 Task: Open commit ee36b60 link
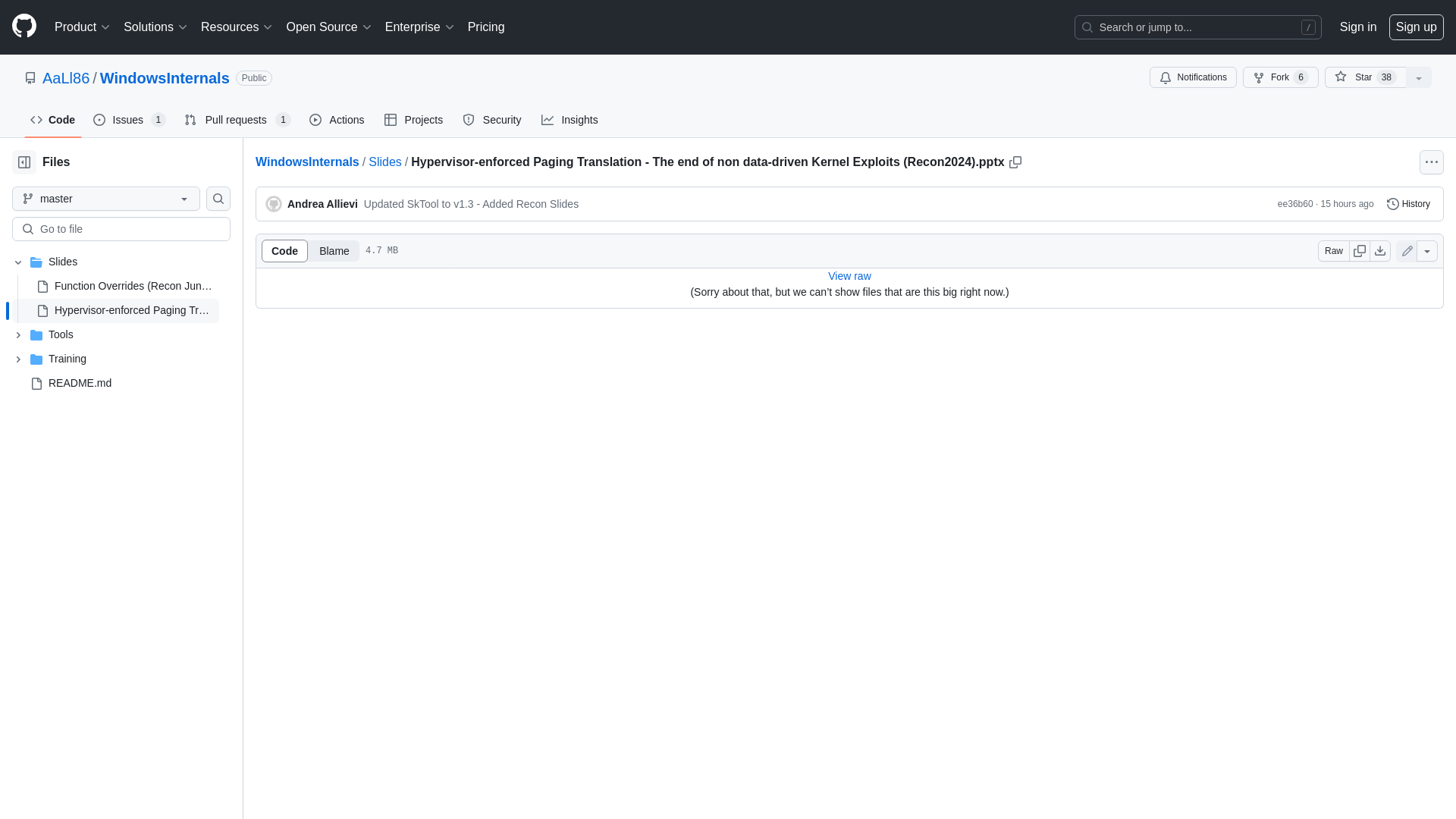pos(1294,204)
